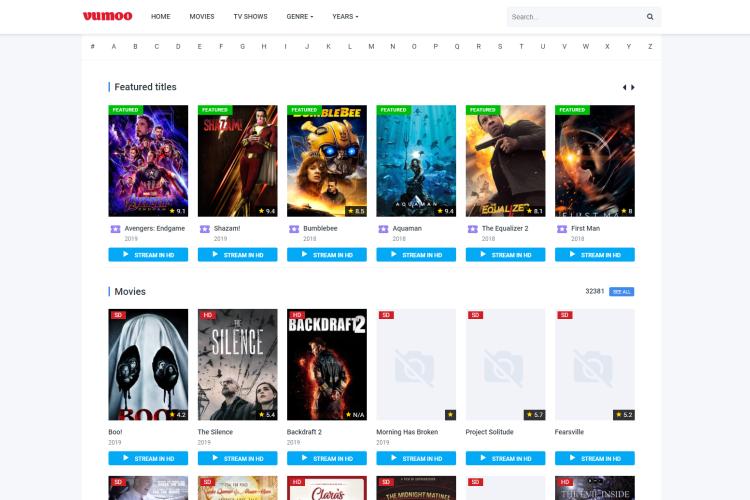Click See All movies button
750x500 pixels.
click(621, 291)
